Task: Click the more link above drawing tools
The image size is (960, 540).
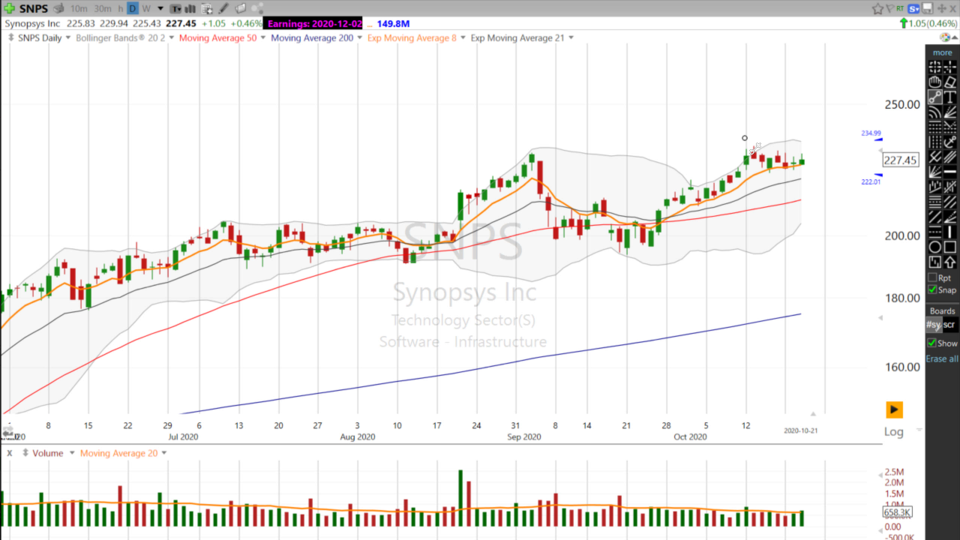Action: (942, 53)
